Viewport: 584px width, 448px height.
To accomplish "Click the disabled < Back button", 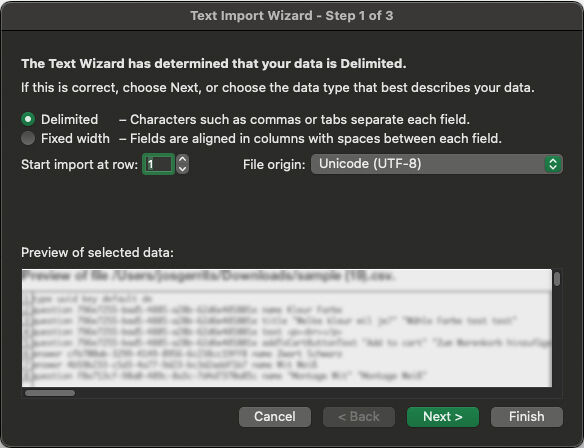I will pos(359,417).
